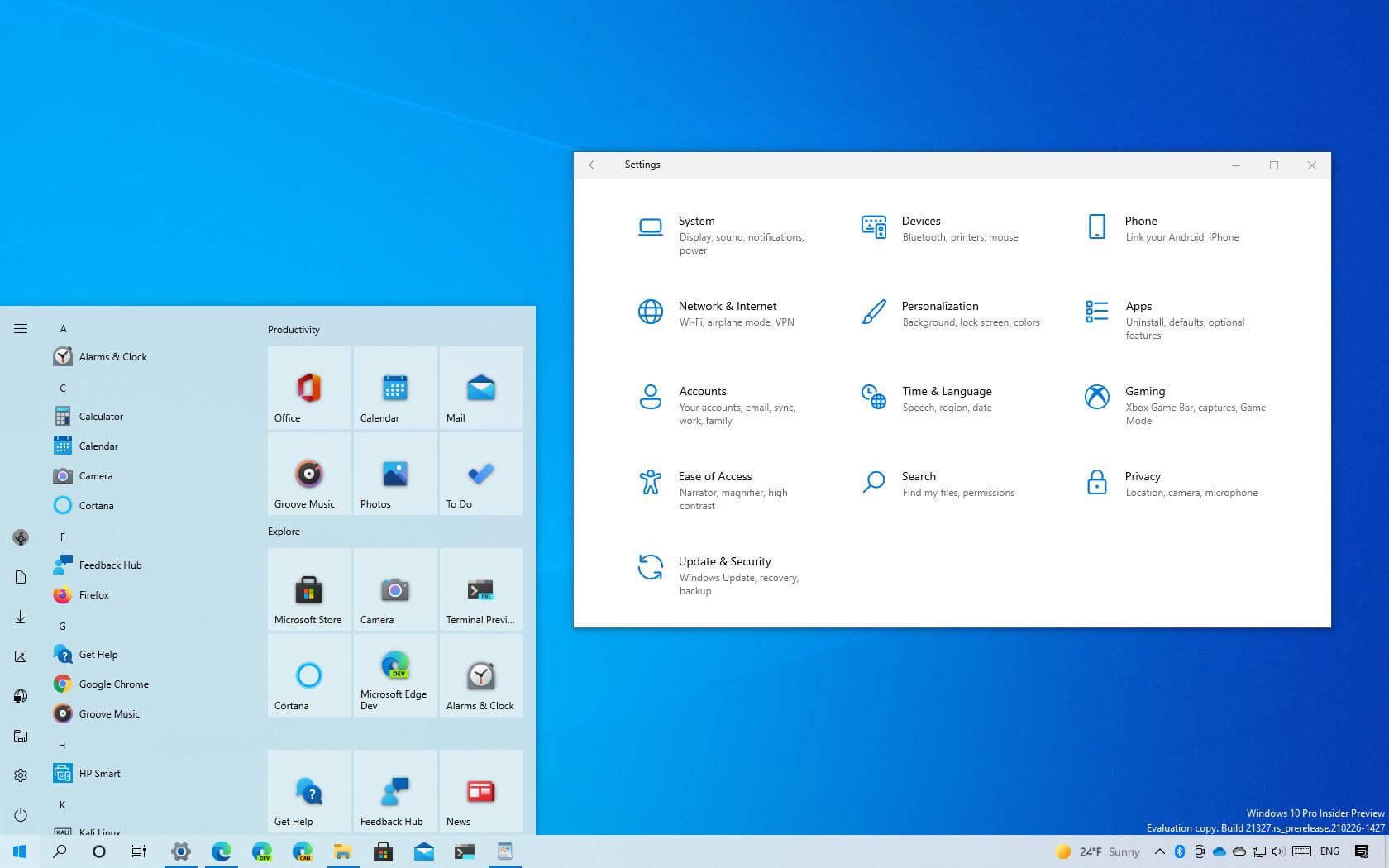Open Feedback Hub from the apps list

(107, 565)
